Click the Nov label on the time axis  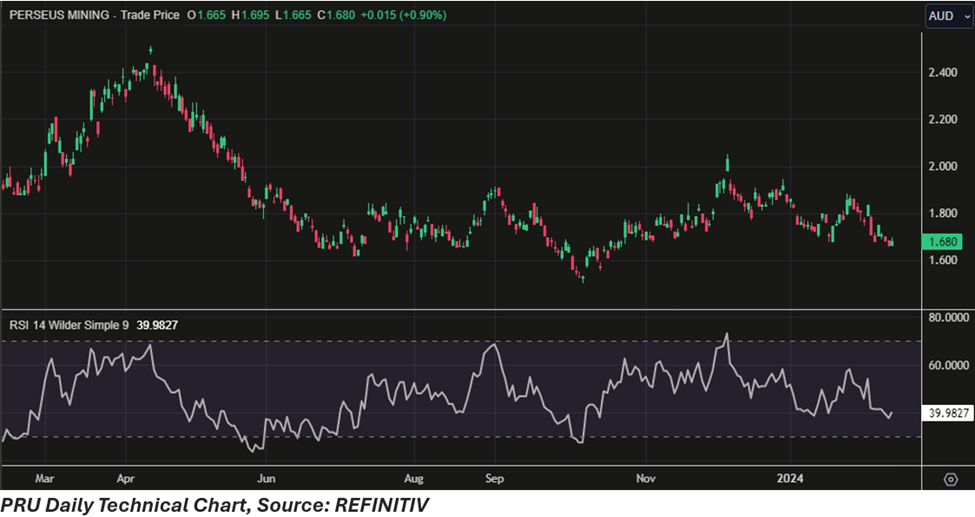coord(645,478)
